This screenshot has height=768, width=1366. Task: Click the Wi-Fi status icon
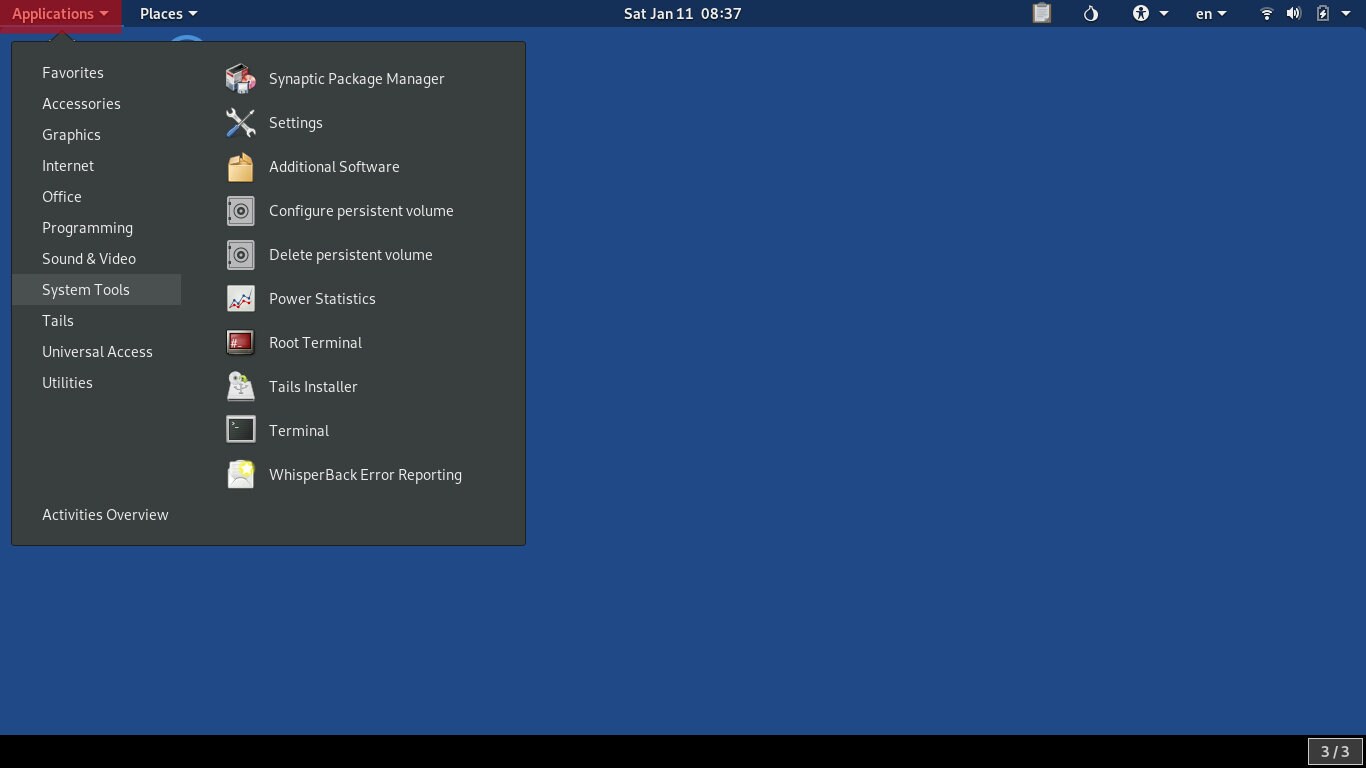coord(1266,13)
